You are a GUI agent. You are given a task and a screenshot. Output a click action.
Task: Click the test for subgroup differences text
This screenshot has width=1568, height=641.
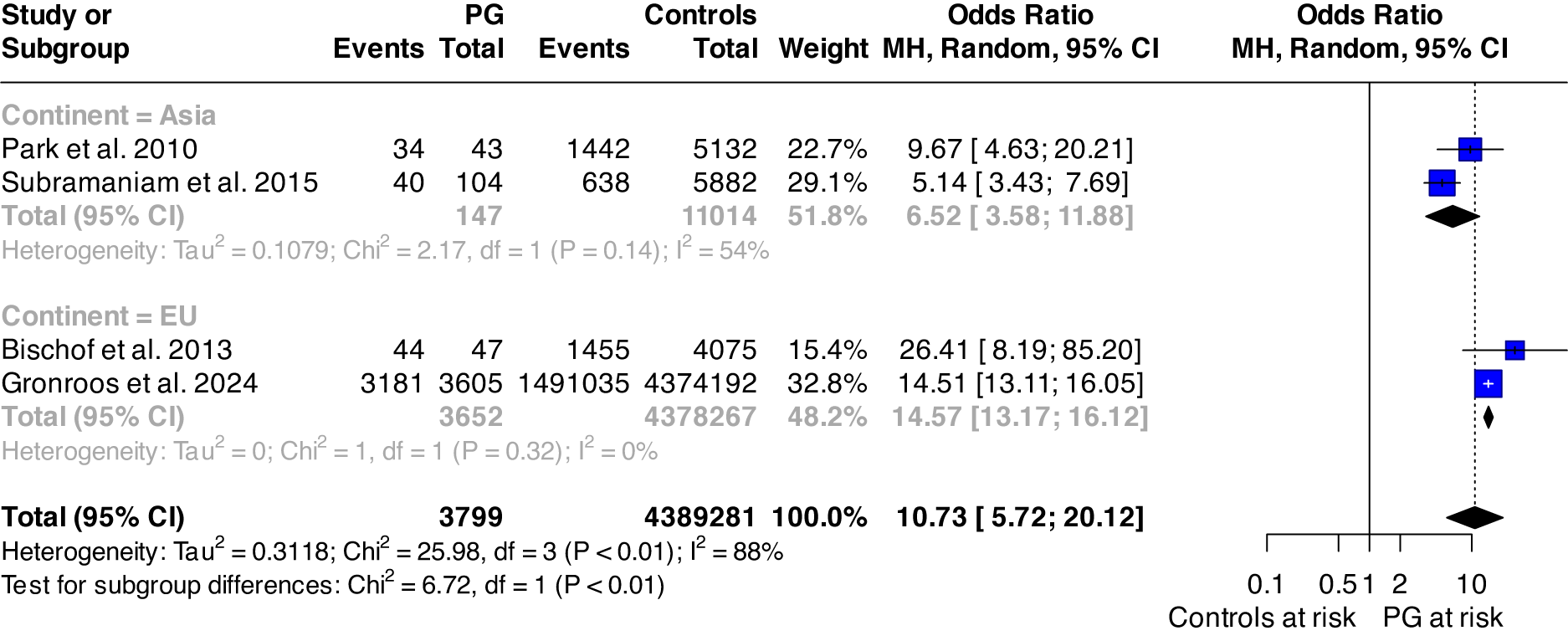pos(333,584)
